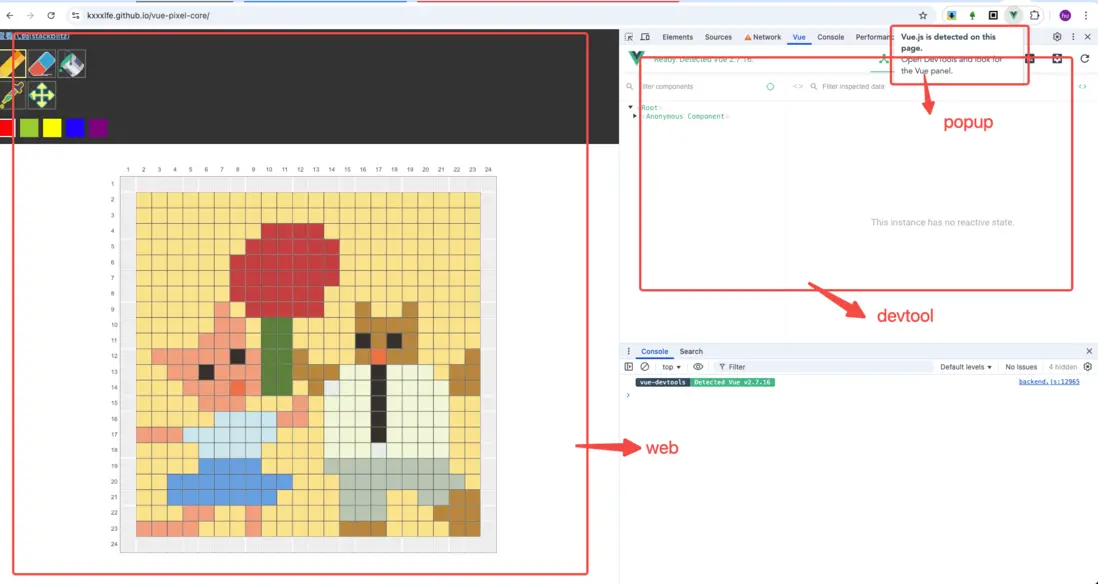
Task: Click the console prompt chevron
Action: [627, 395]
